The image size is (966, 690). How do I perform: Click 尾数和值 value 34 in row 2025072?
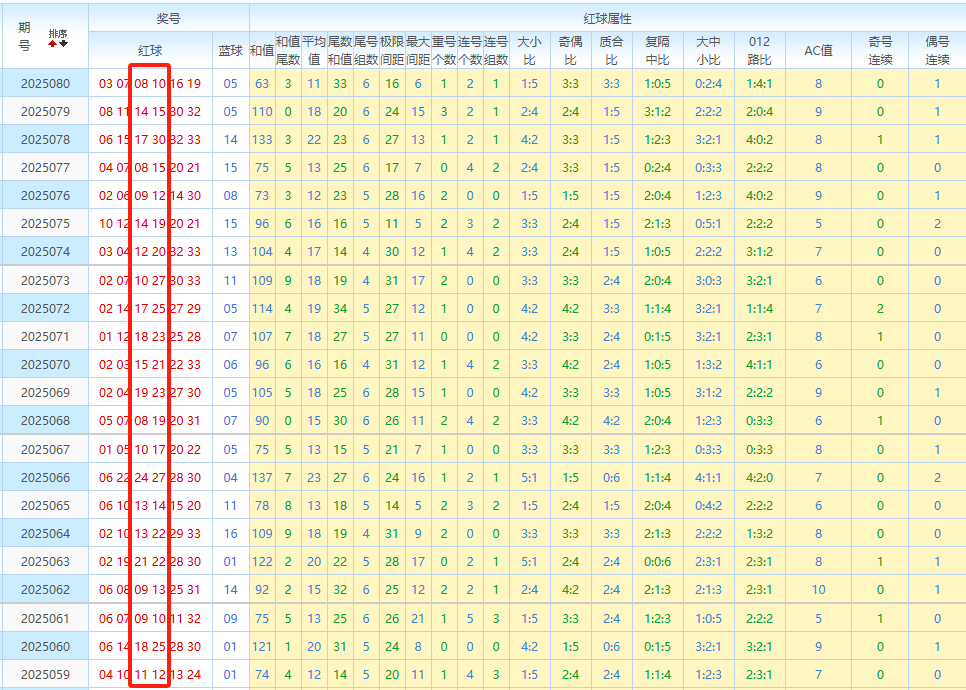click(x=339, y=309)
